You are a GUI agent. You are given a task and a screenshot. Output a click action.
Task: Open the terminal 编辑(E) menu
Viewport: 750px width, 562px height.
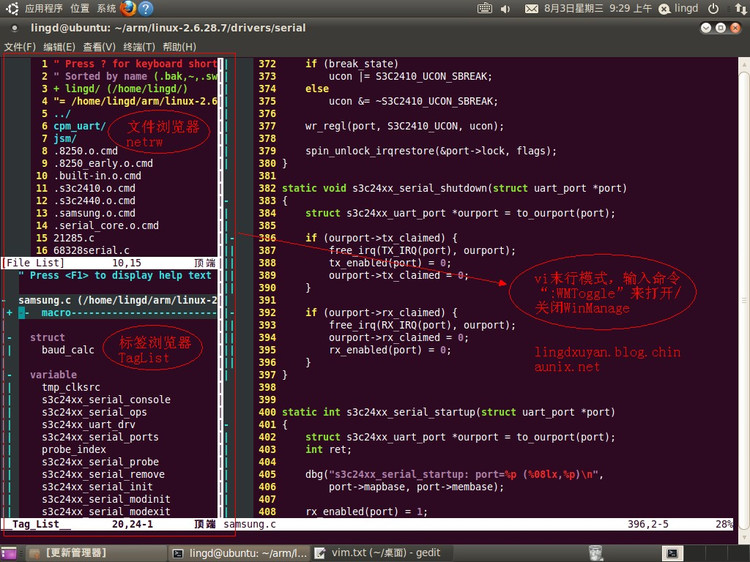(59, 47)
